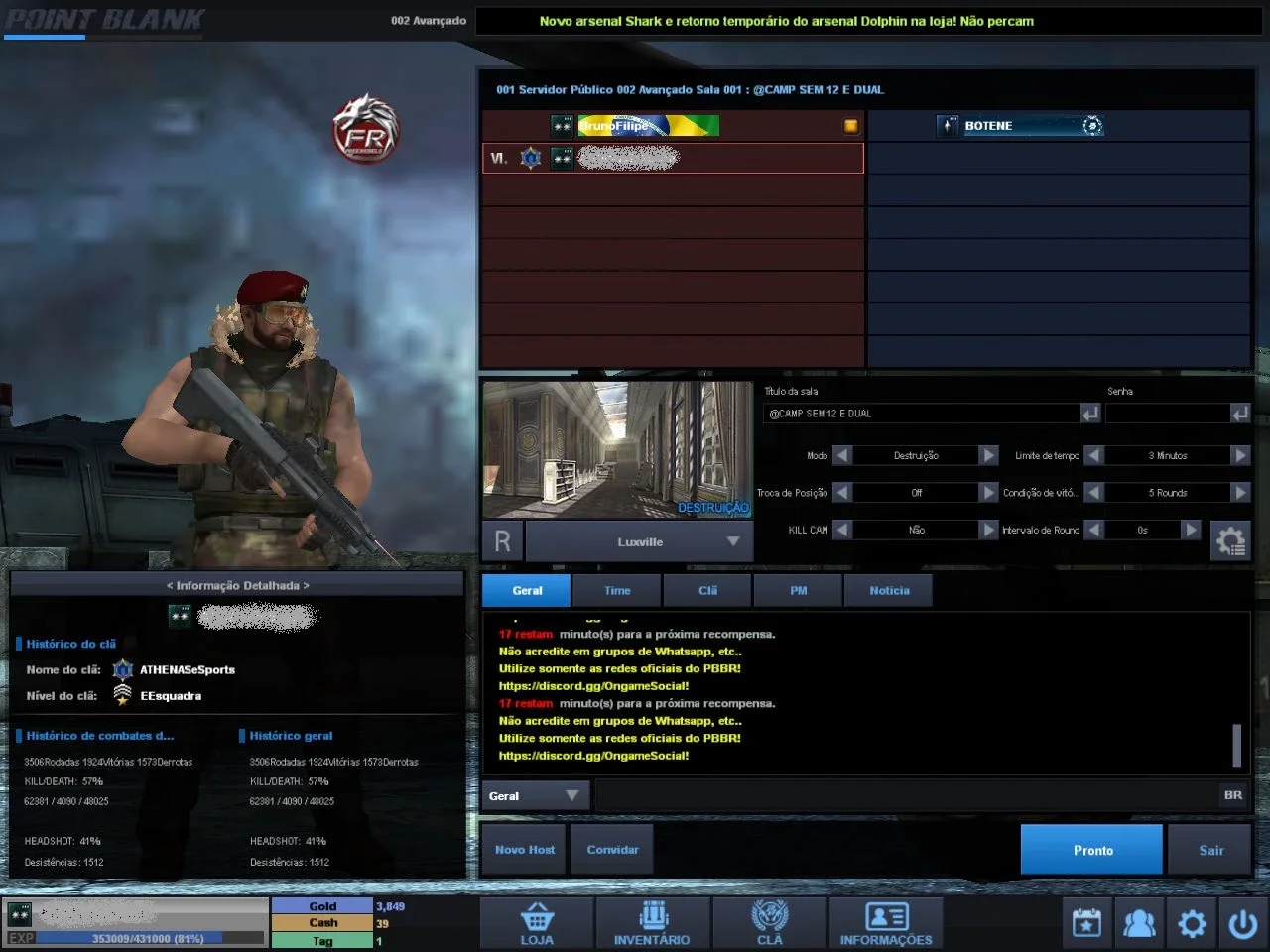
Task: Click the ATHENASeSports clan badge
Action: [x=123, y=670]
